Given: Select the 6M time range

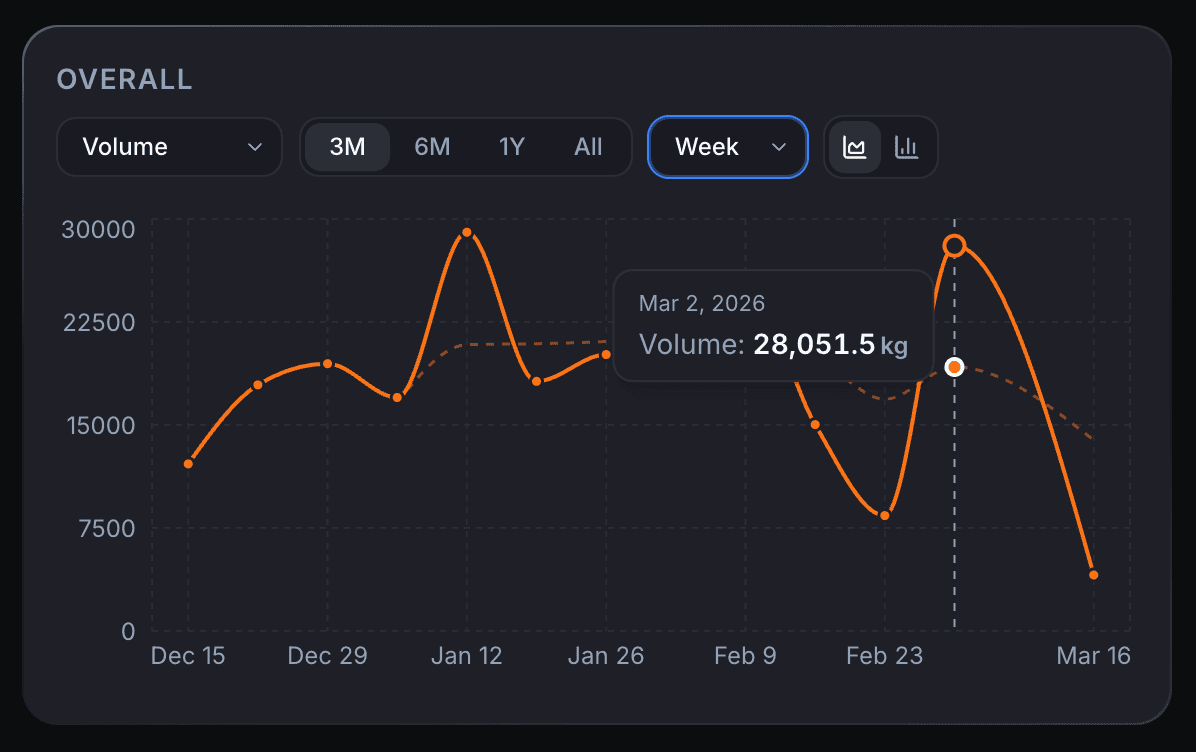Looking at the screenshot, I should pyautogui.click(x=432, y=147).
